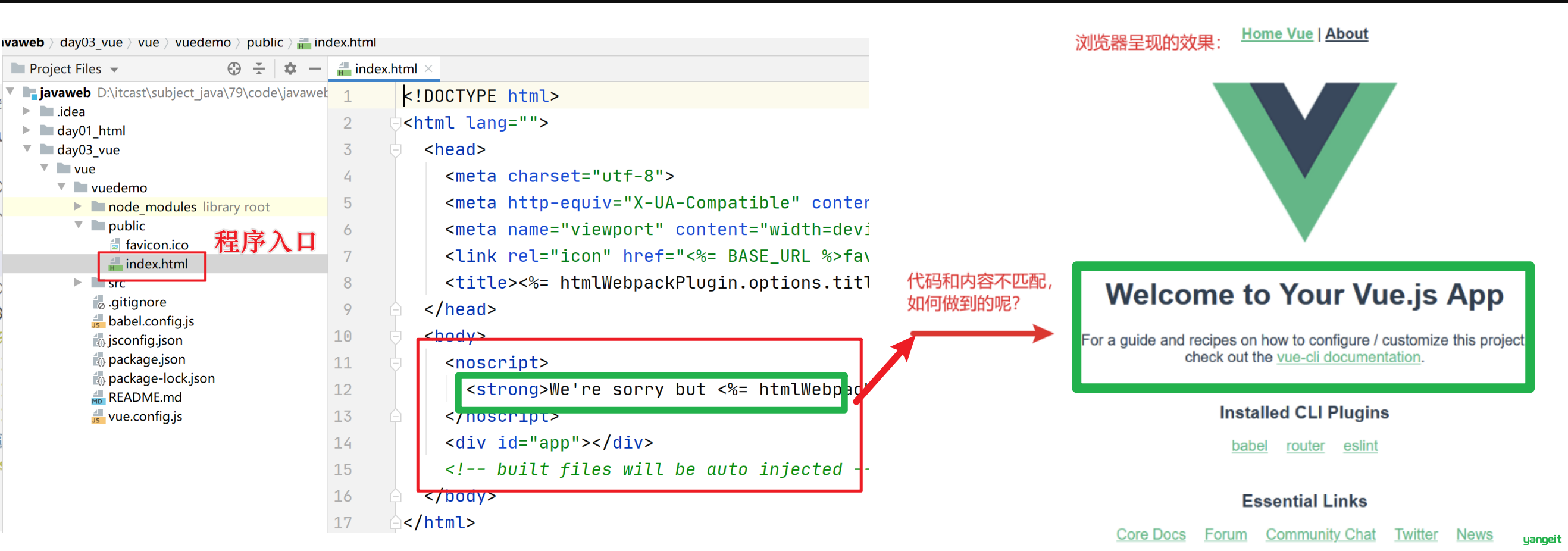
Task: Toggle fold marker at closing head line 9
Action: 395,309
